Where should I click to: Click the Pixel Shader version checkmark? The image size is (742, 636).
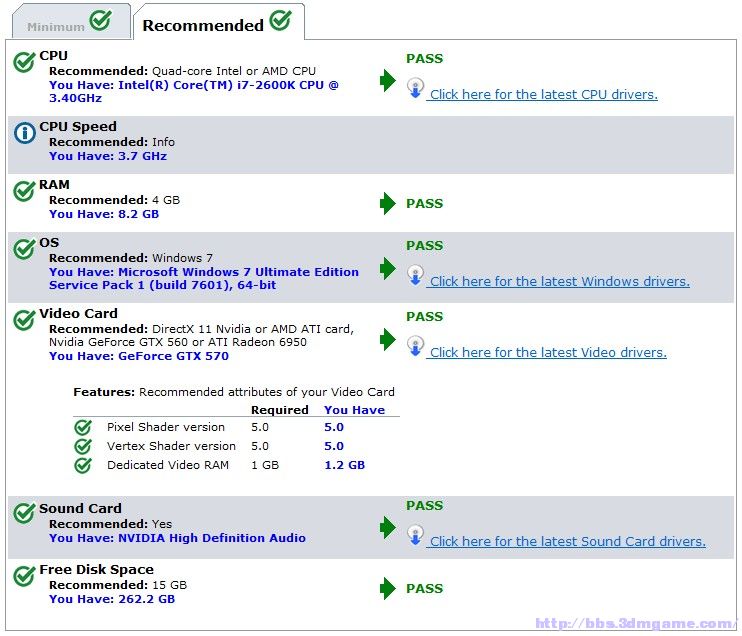click(83, 427)
